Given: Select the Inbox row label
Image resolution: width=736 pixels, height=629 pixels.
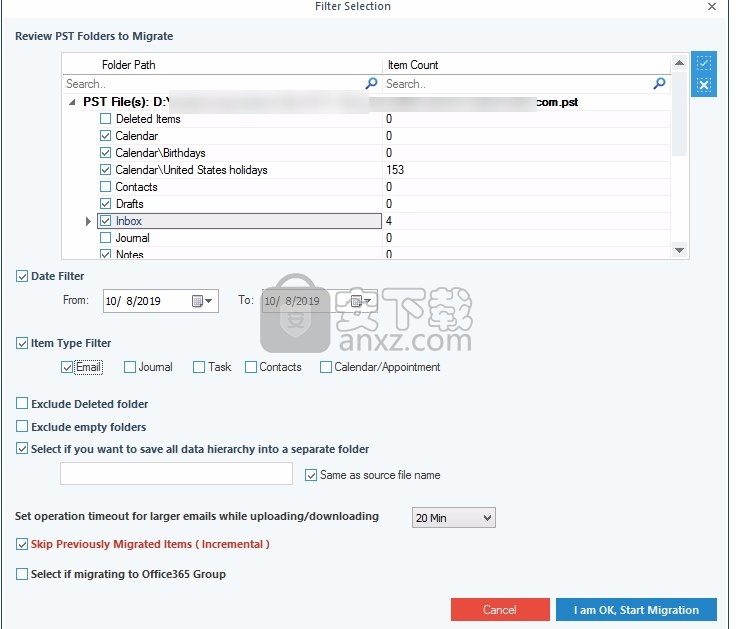Looking at the screenshot, I should (x=129, y=221).
